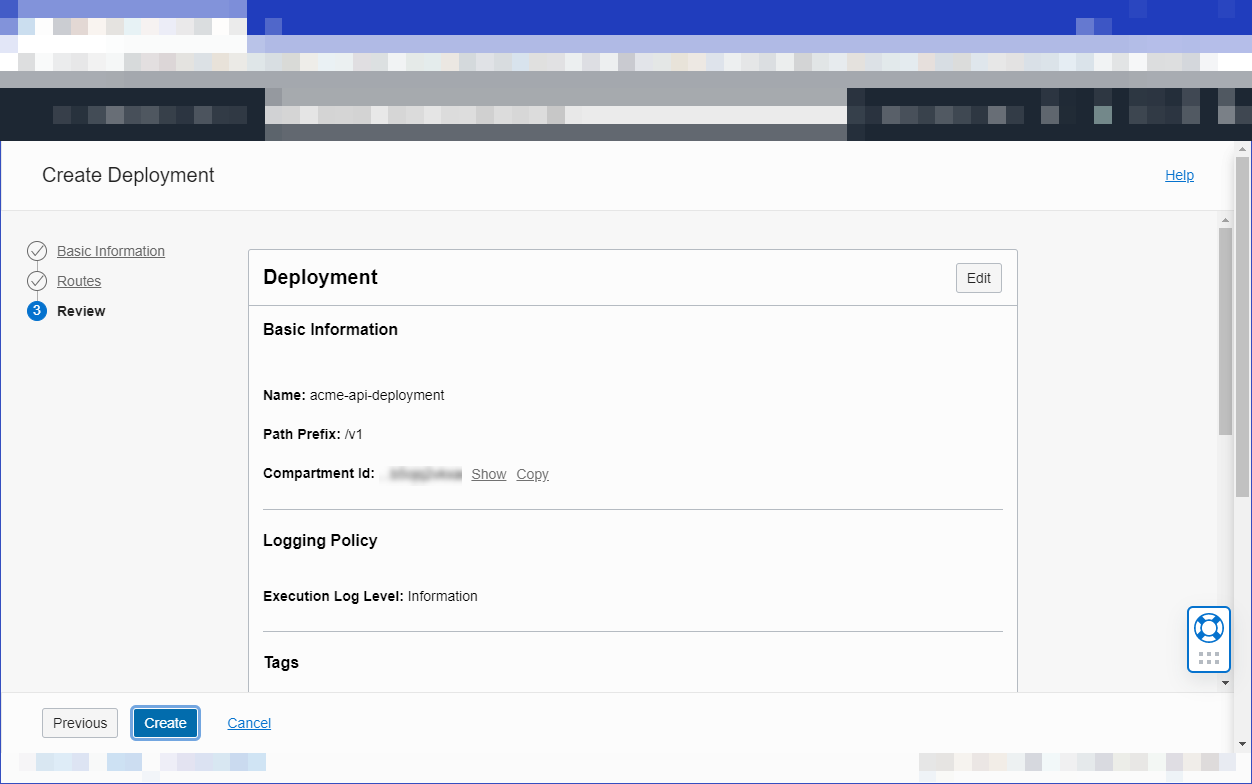Open the floating life buoy help widget
1252x784 pixels.
pyautogui.click(x=1208, y=629)
